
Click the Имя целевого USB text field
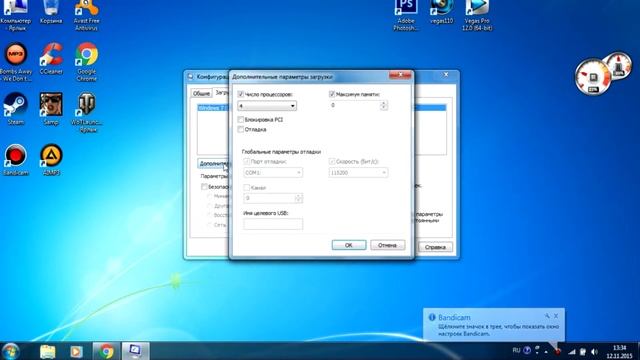pos(273,224)
